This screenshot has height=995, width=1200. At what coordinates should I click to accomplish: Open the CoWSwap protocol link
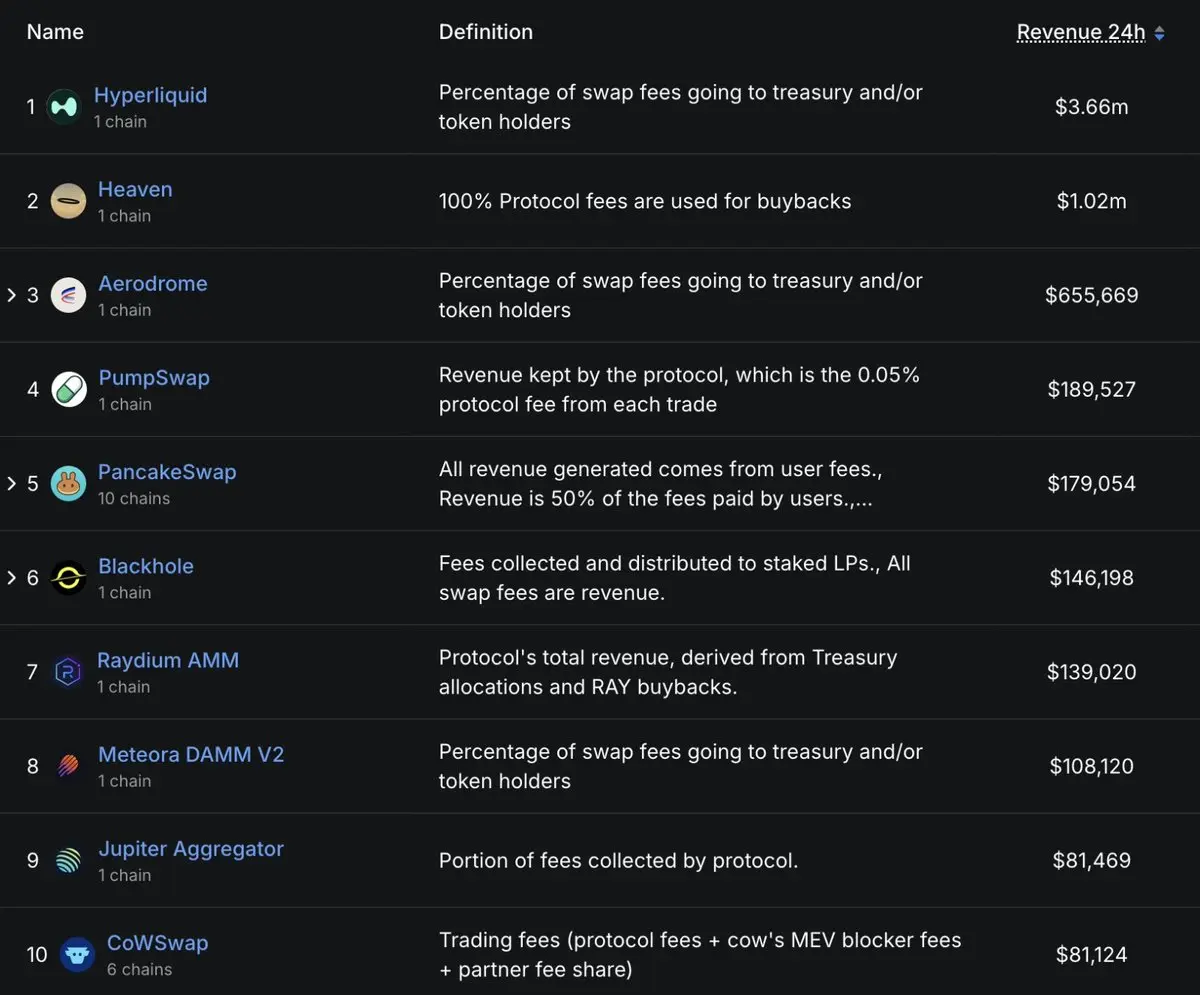click(157, 943)
